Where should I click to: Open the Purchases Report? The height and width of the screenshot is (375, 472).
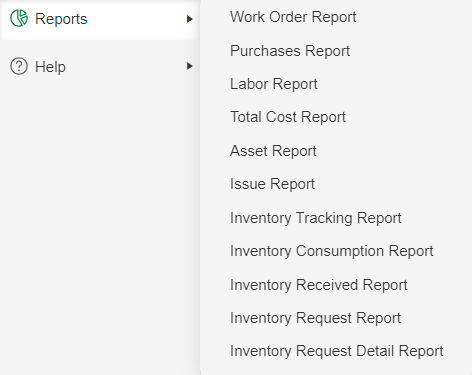[290, 51]
